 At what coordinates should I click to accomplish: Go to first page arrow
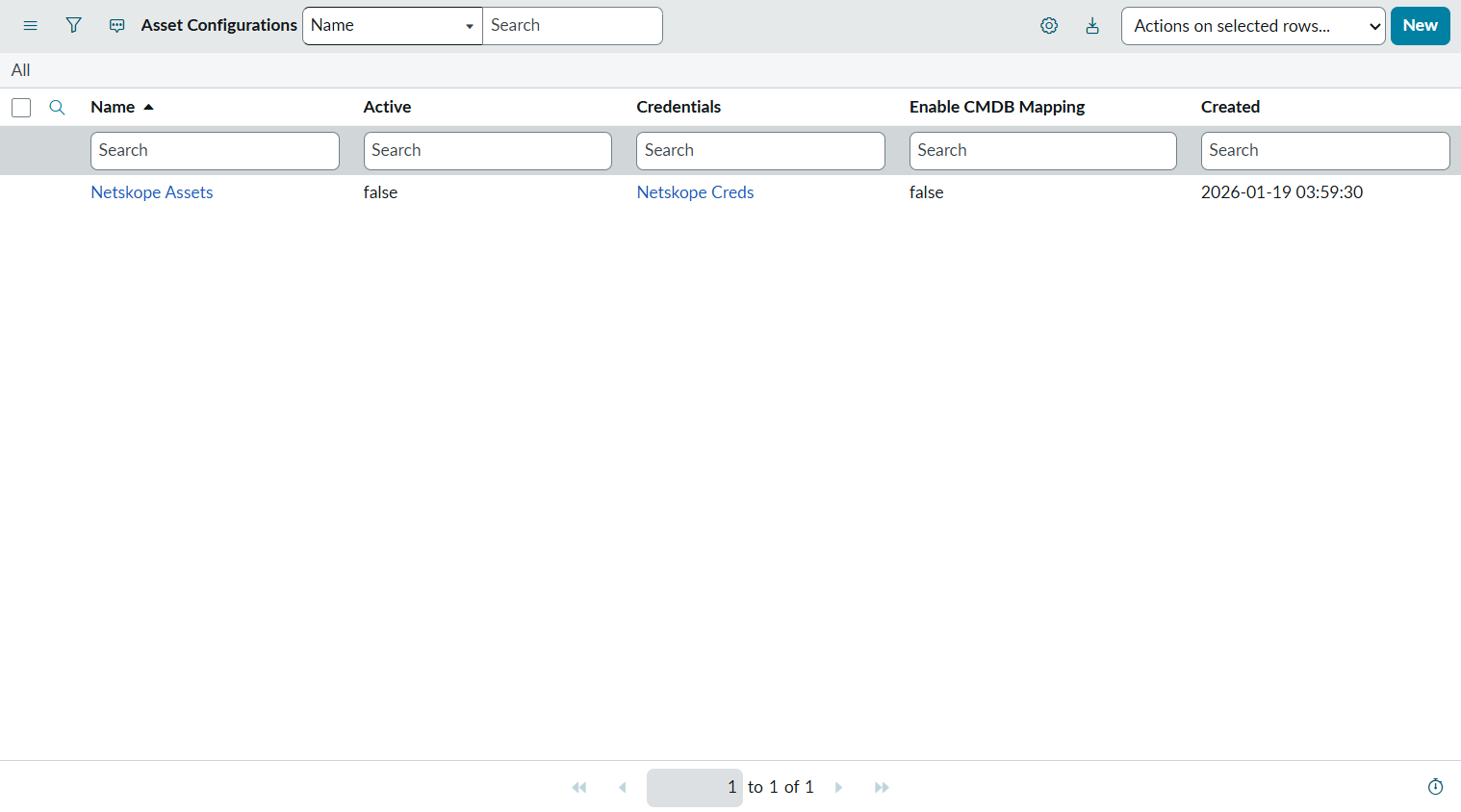(x=578, y=787)
